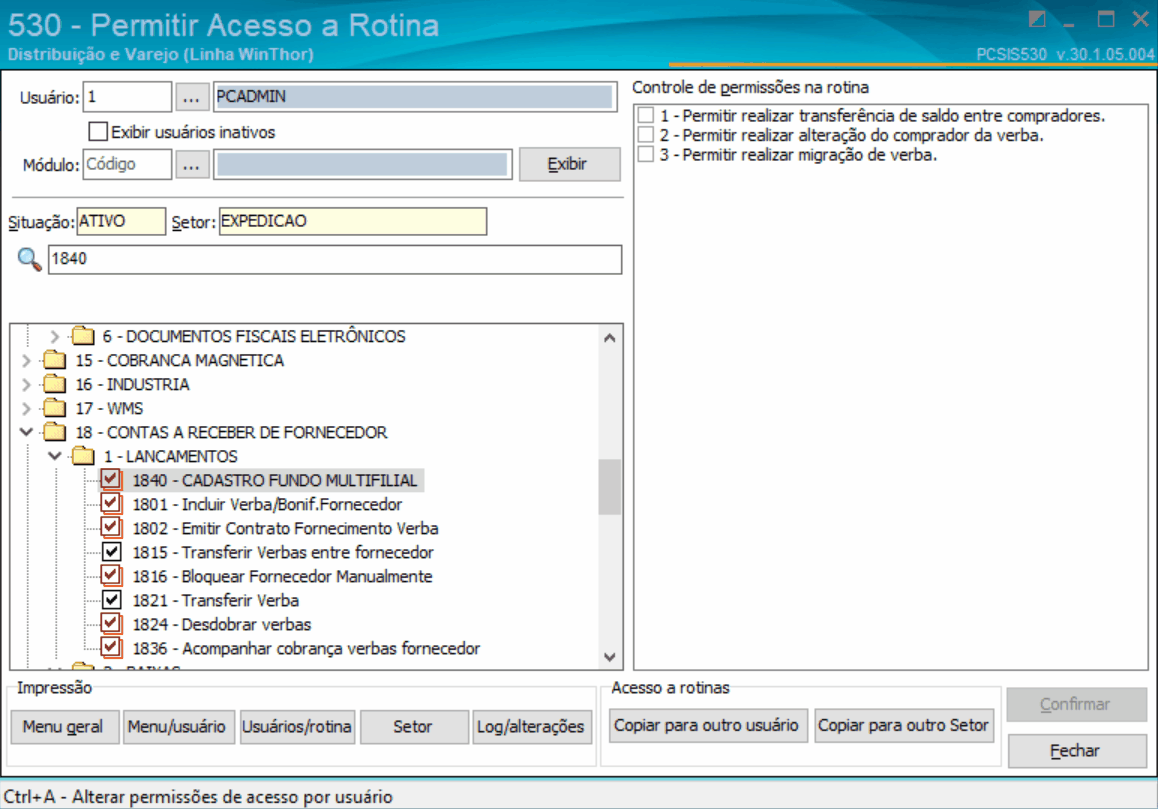Click Usuários/rotina print button
Screen dimensions: 1158x809
297,727
